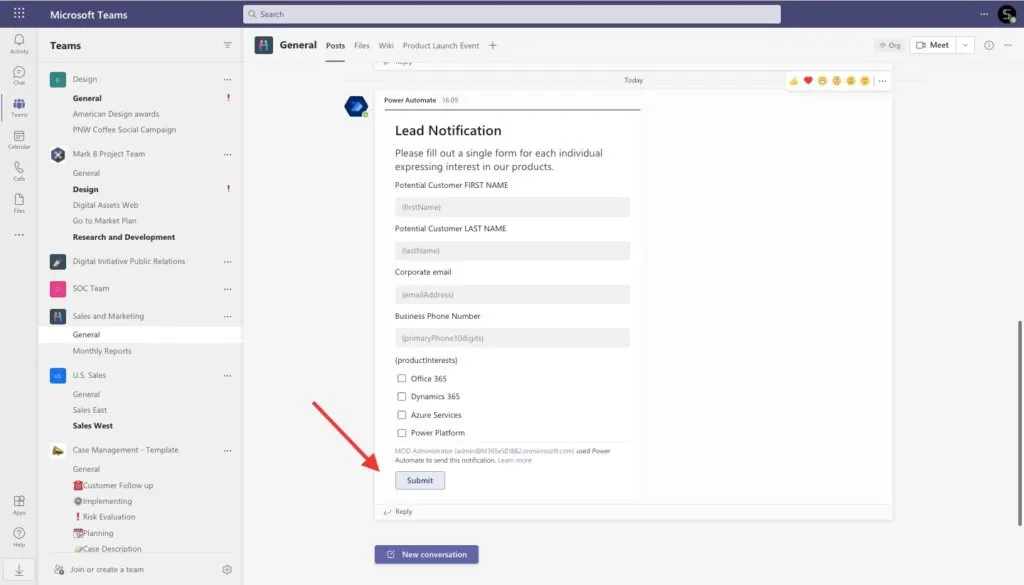Open settings and more in title bar
This screenshot has width=1024, height=585.
[x=984, y=14]
